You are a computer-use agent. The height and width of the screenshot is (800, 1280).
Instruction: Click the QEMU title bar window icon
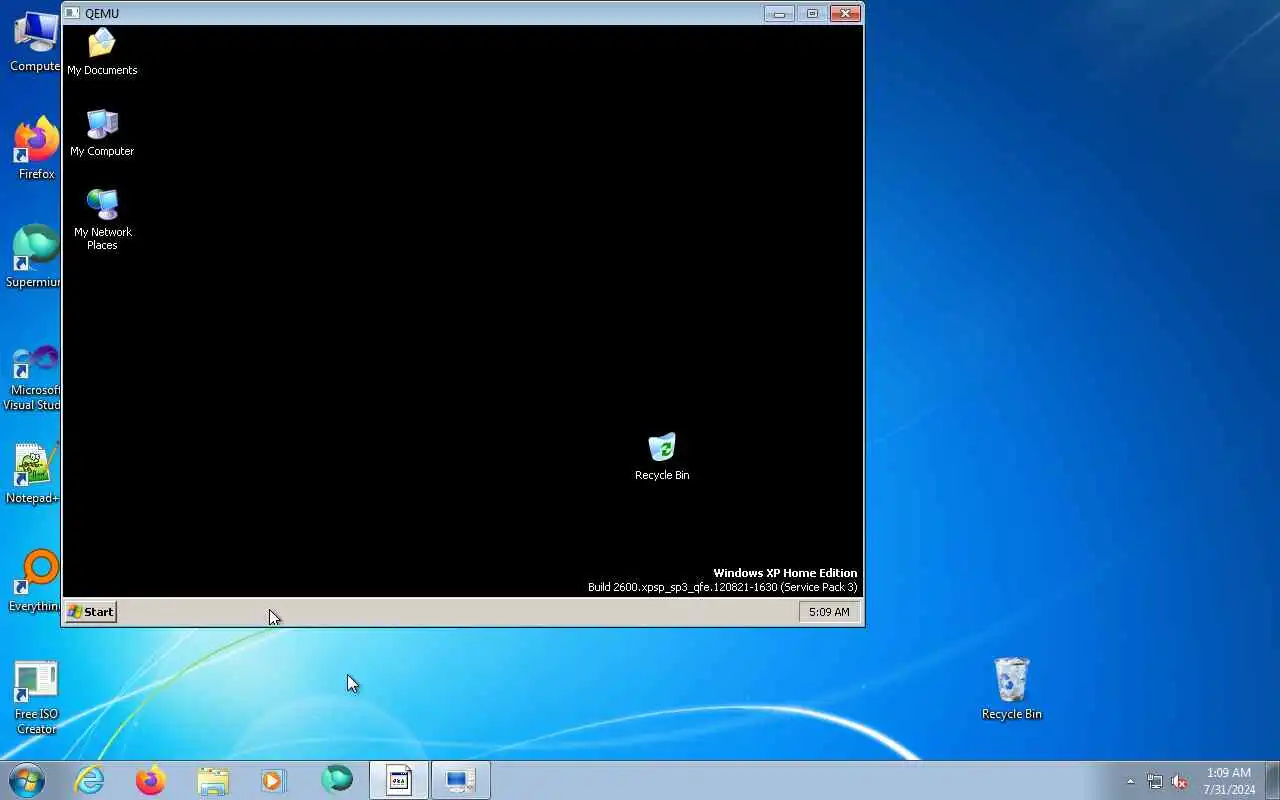tap(73, 14)
